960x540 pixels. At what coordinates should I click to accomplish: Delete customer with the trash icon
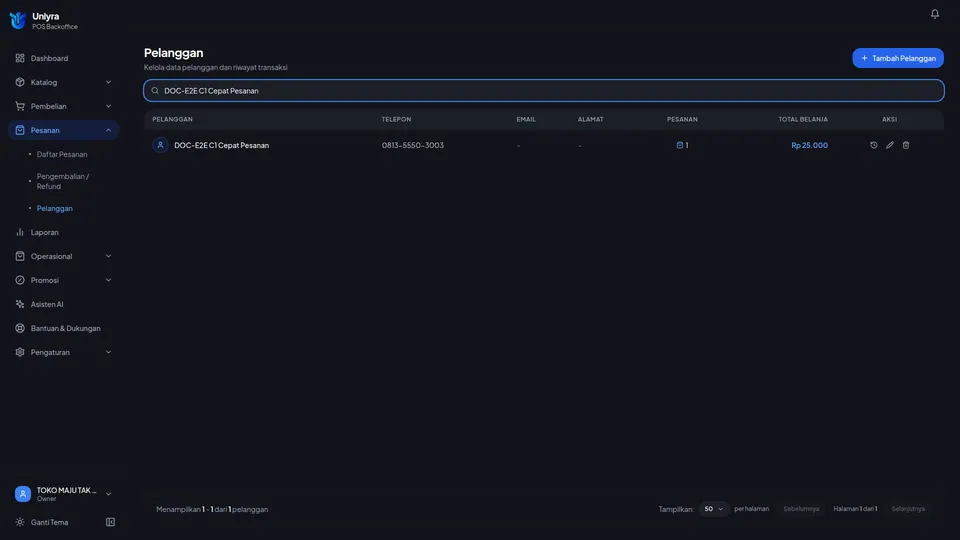coord(906,145)
